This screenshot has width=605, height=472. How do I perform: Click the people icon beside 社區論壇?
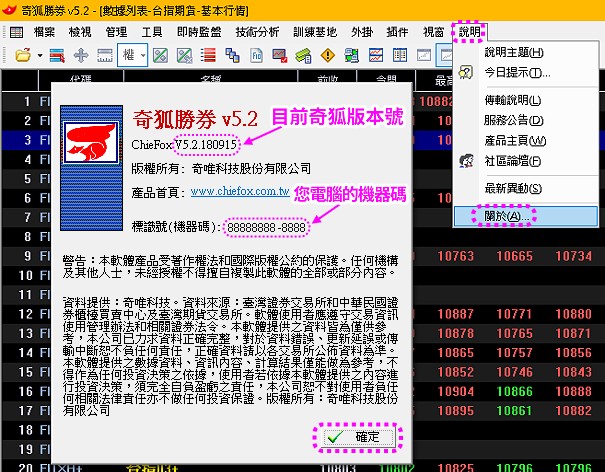[466, 161]
